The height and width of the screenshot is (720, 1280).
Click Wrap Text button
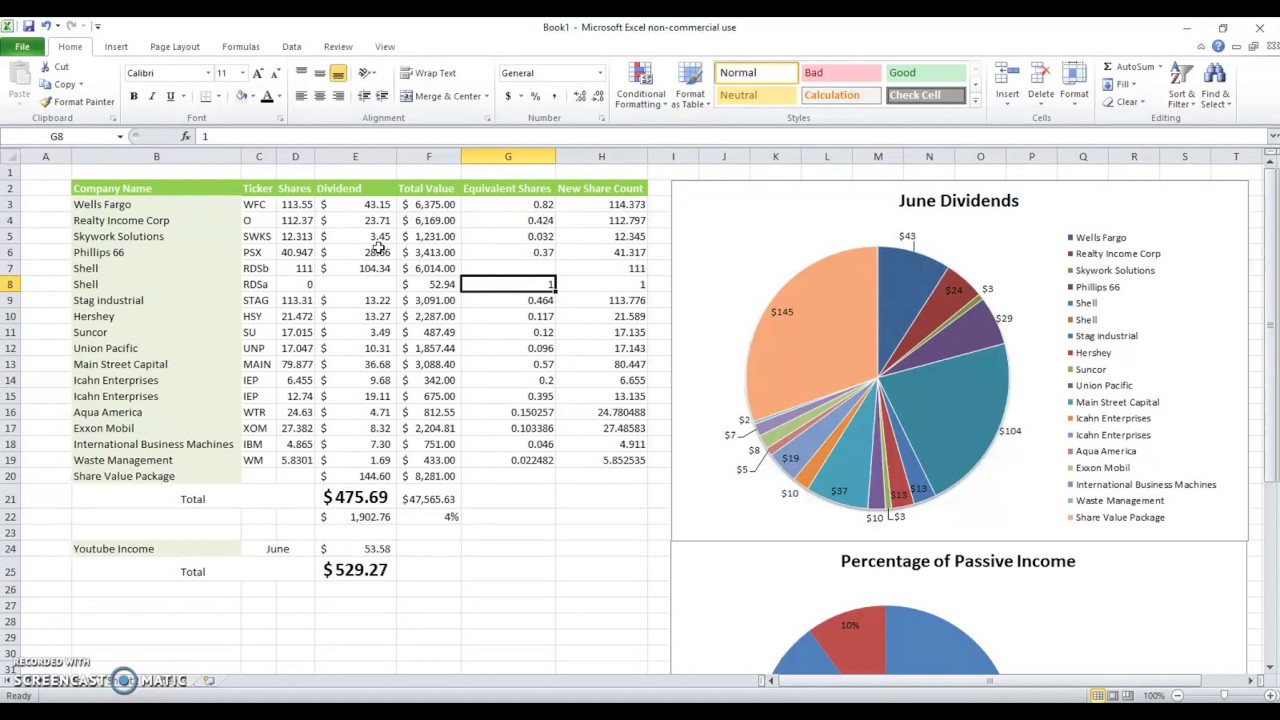click(x=428, y=73)
